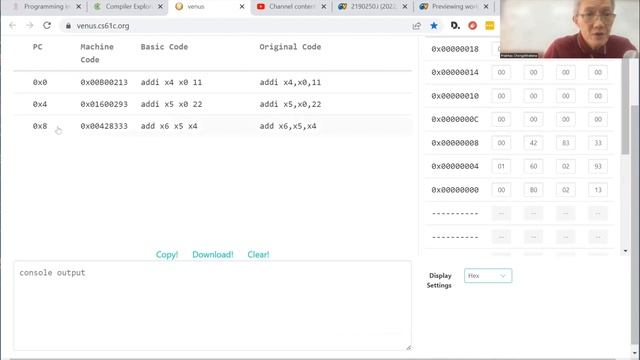Screen dimensions: 640x360
Task: Select instruction row at PC 0x0
Action: click(x=212, y=82)
